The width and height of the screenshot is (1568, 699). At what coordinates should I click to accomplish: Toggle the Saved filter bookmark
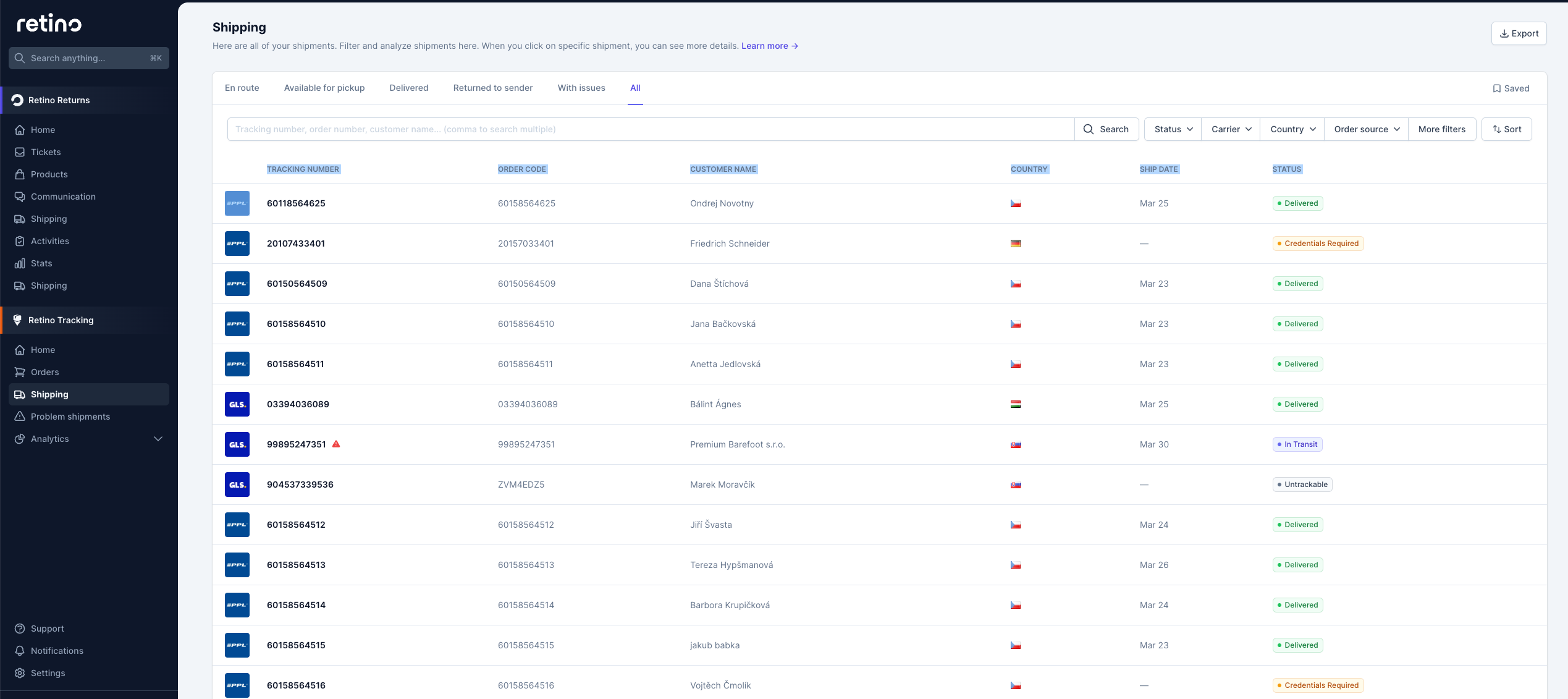click(x=1510, y=88)
